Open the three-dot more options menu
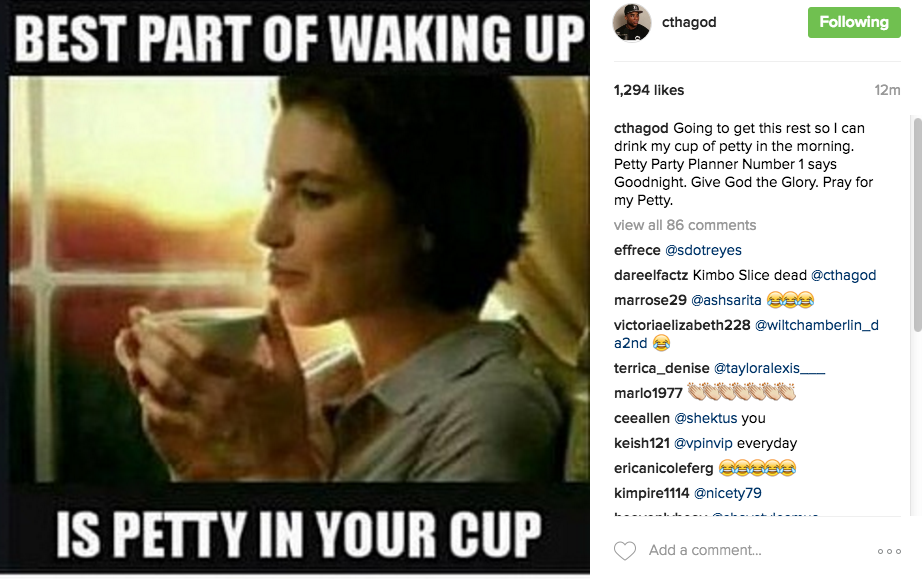The image size is (922, 579). pyautogui.click(x=889, y=551)
